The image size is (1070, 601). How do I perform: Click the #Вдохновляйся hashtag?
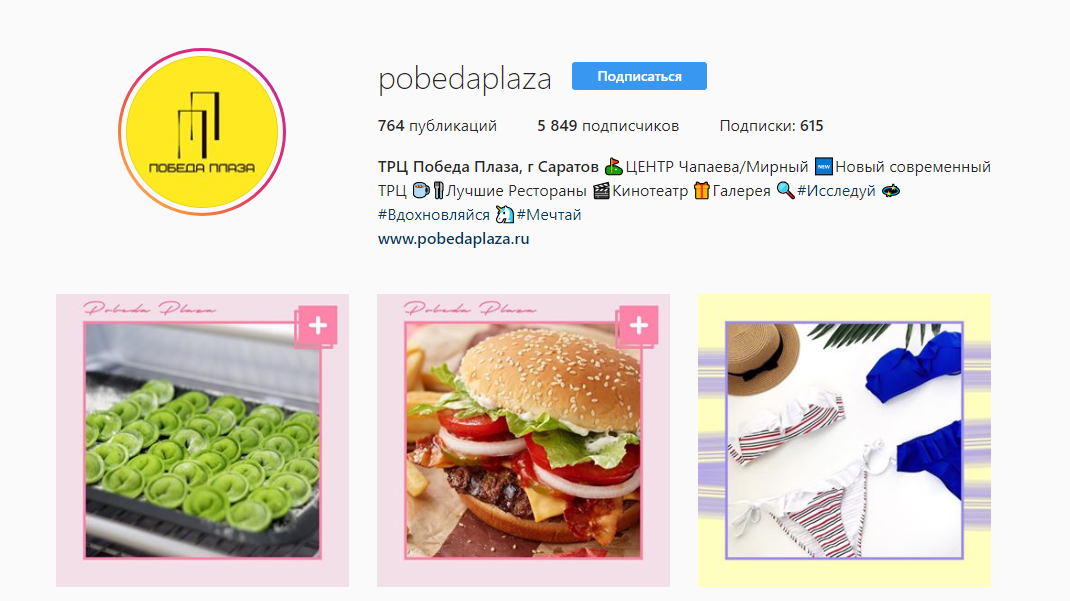pos(434,215)
